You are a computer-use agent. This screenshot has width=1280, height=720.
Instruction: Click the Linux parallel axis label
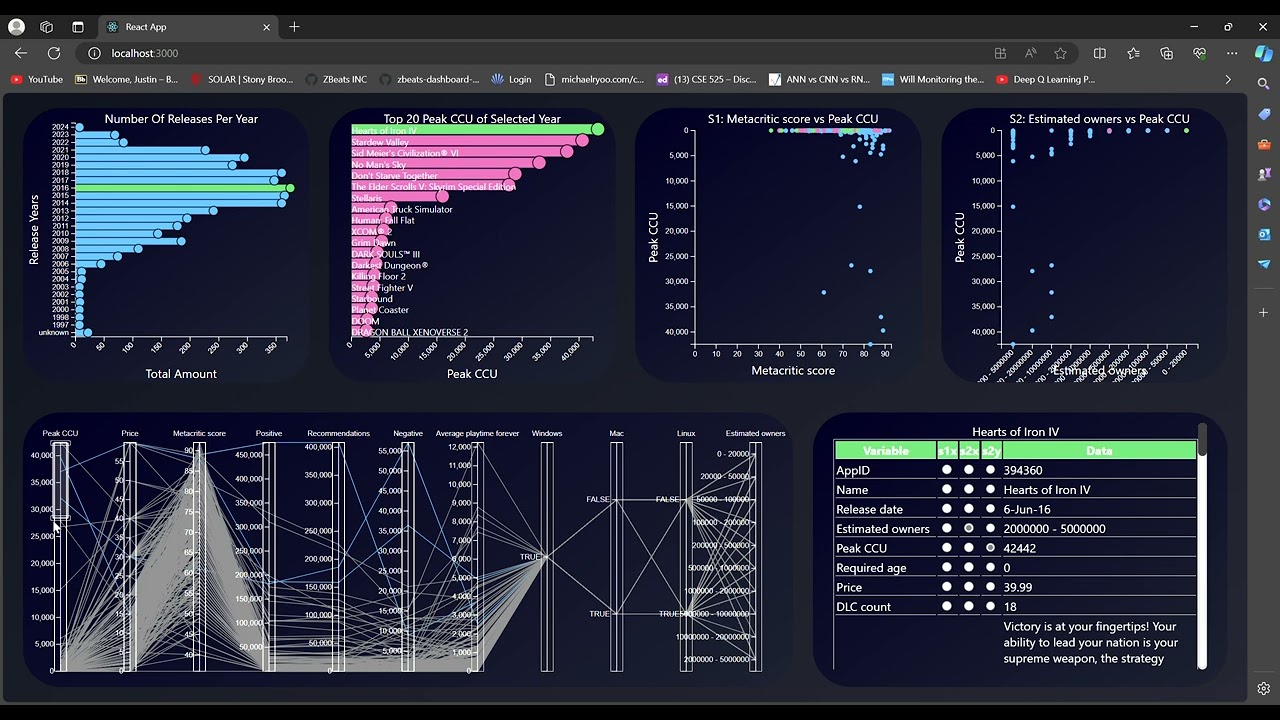click(686, 433)
